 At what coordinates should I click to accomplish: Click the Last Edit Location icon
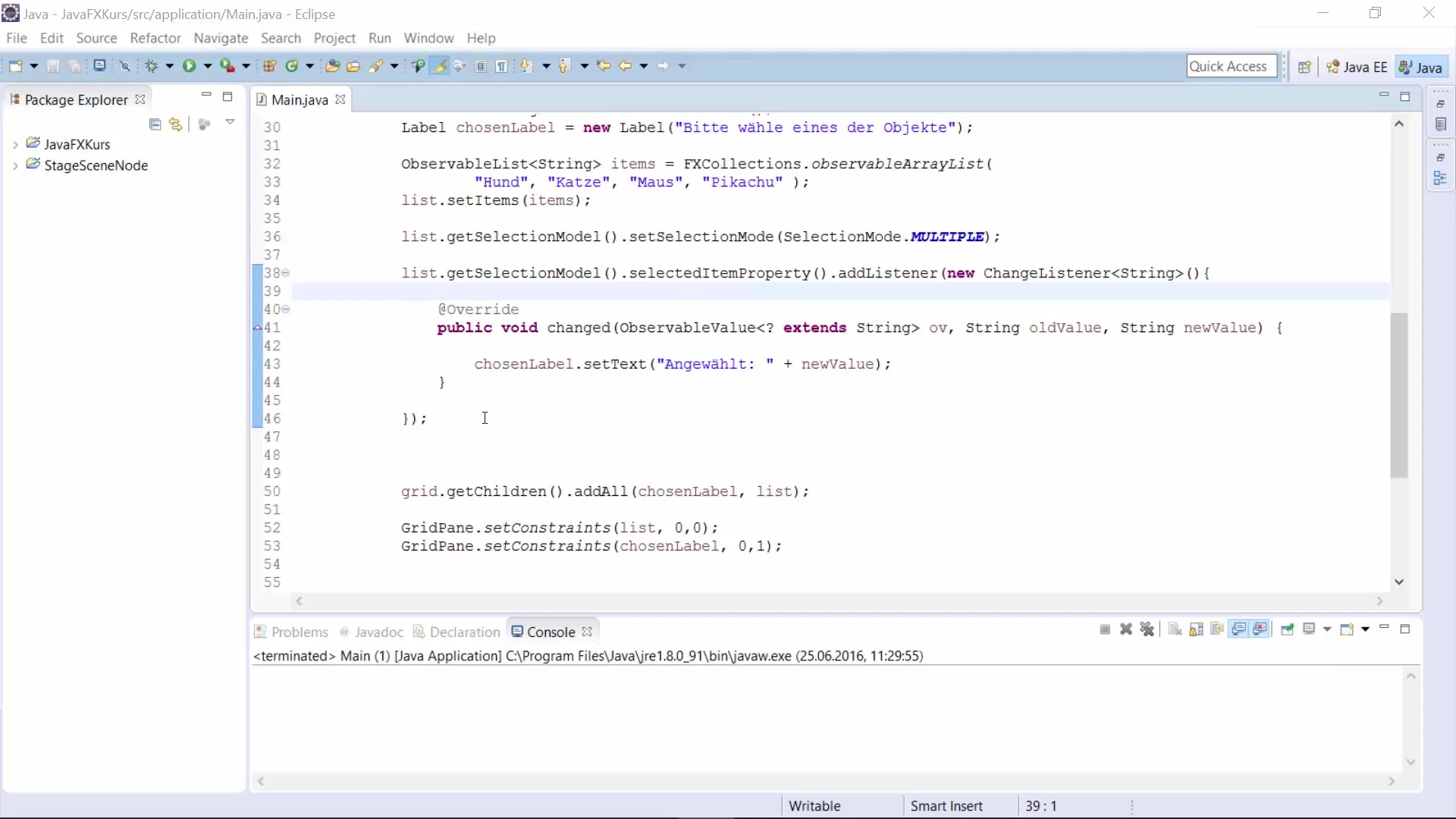pyautogui.click(x=604, y=66)
